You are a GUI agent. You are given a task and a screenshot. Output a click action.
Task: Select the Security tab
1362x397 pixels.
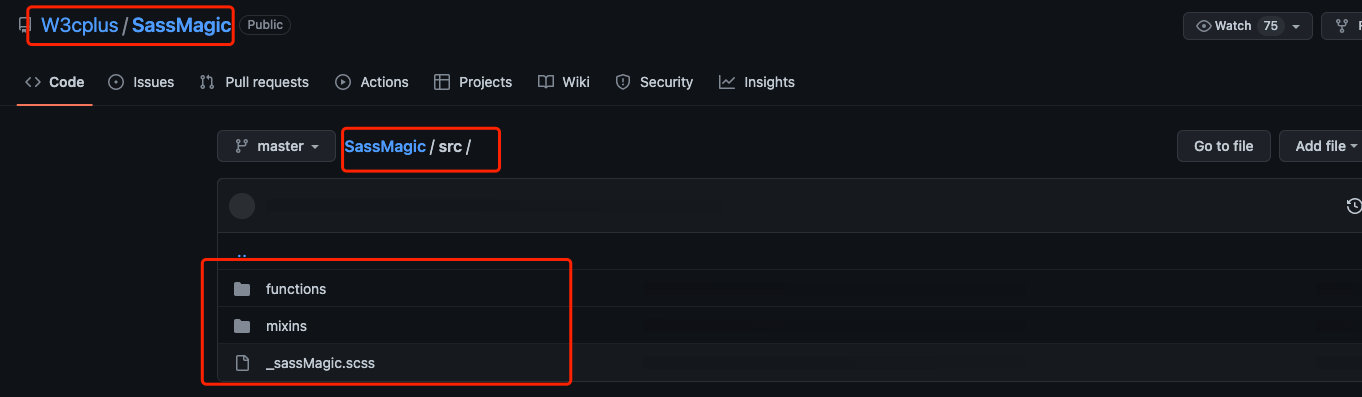click(654, 82)
